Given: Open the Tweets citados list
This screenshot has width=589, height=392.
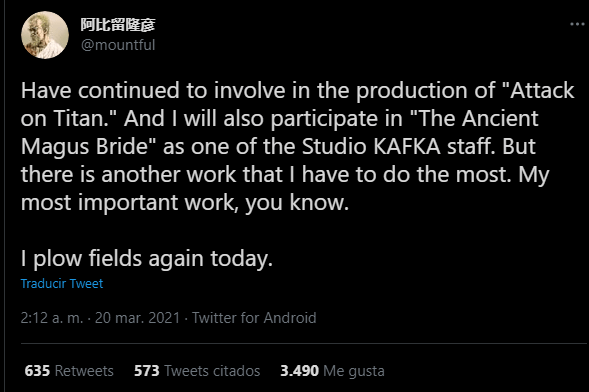Looking at the screenshot, I should click(x=212, y=371).
